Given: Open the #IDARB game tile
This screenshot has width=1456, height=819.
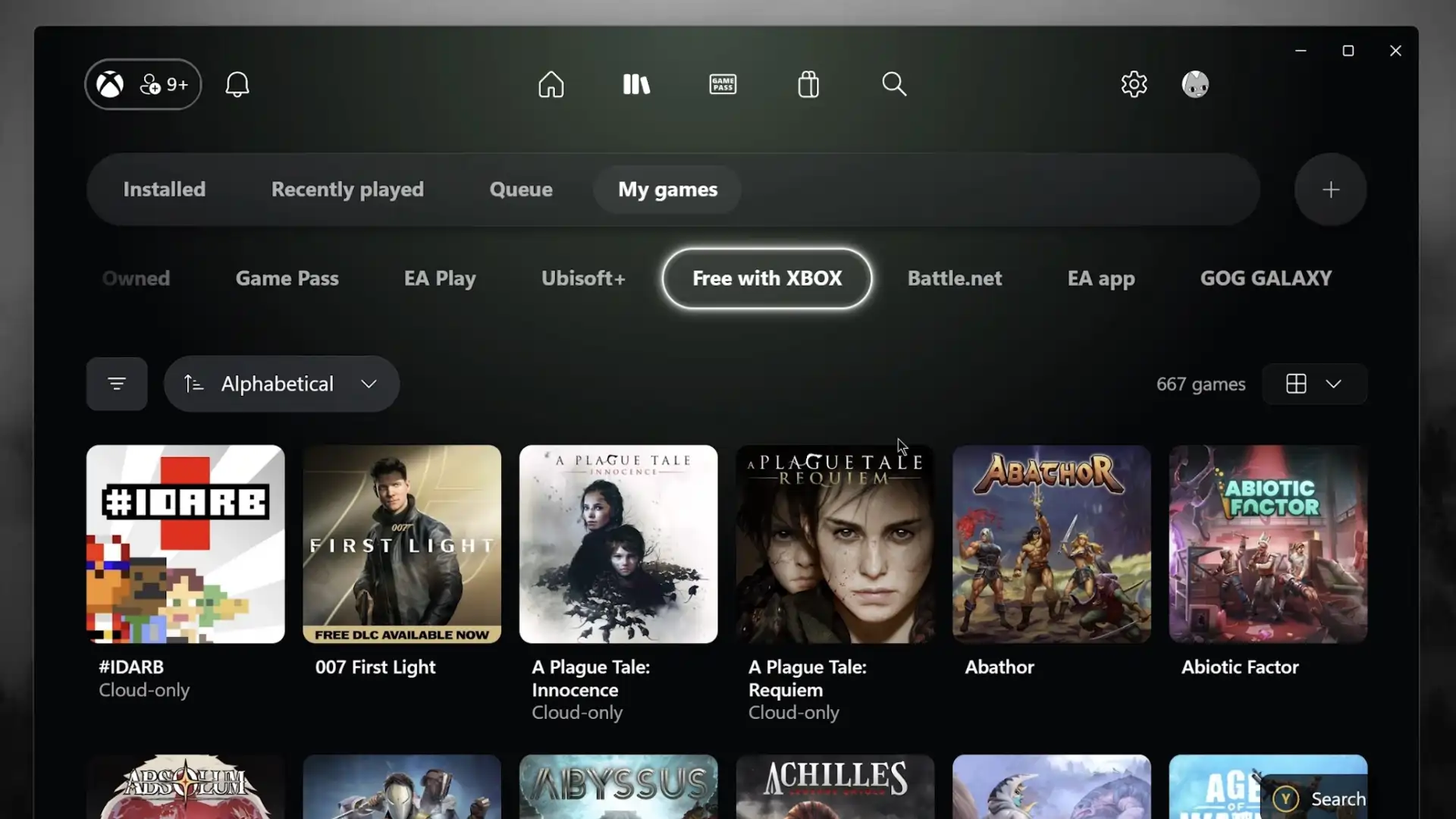Looking at the screenshot, I should [x=186, y=544].
